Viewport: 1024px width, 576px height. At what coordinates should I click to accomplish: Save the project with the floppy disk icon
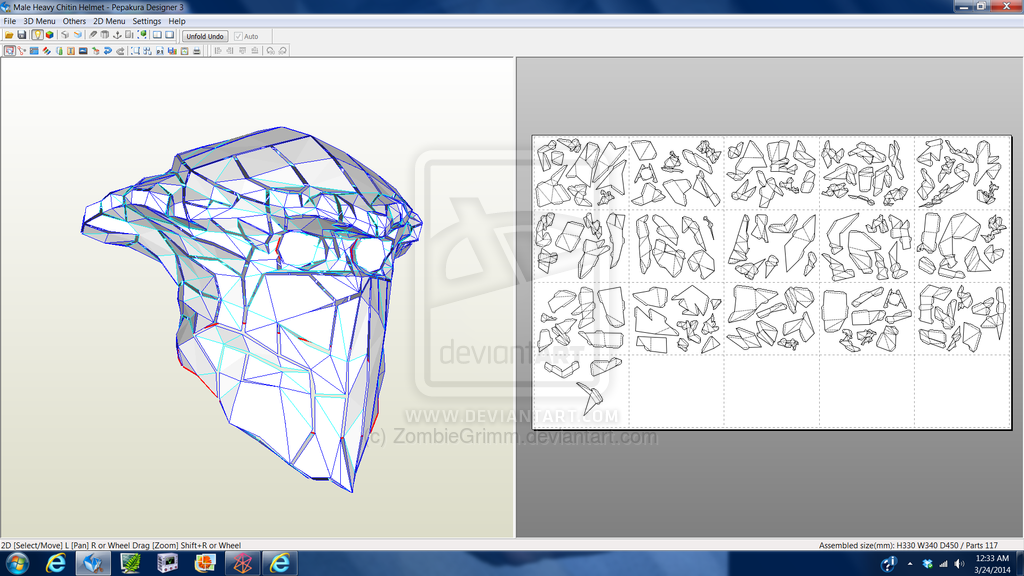(22, 35)
